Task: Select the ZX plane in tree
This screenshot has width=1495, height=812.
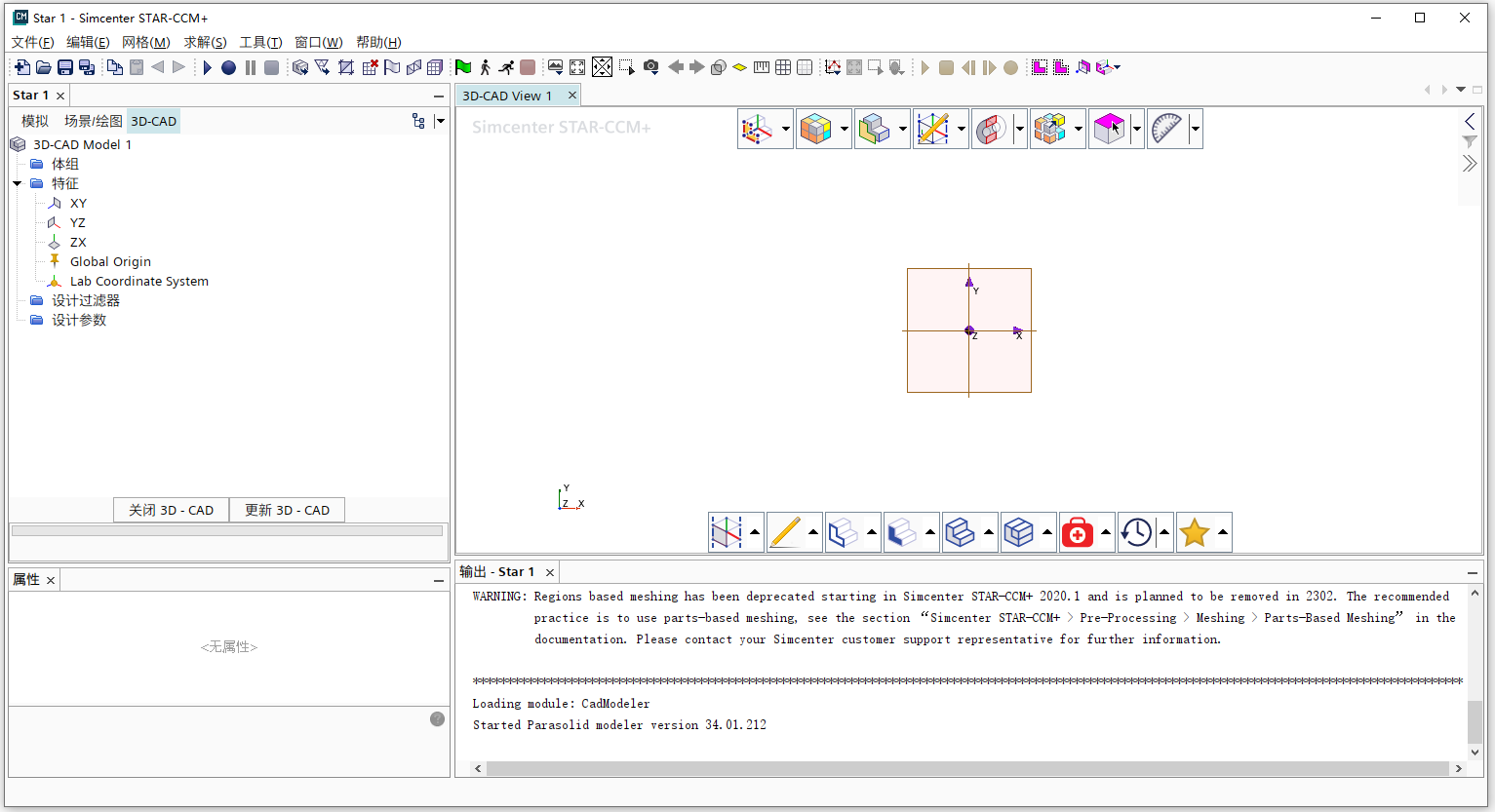Action: [78, 242]
